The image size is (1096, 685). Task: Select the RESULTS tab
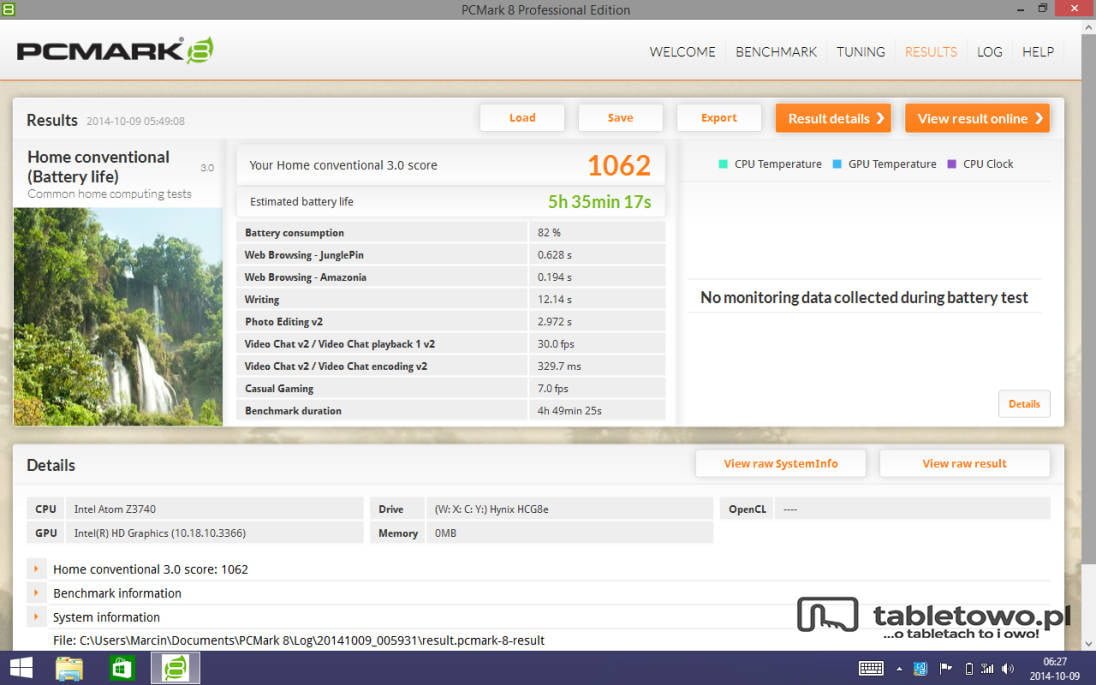click(x=931, y=52)
